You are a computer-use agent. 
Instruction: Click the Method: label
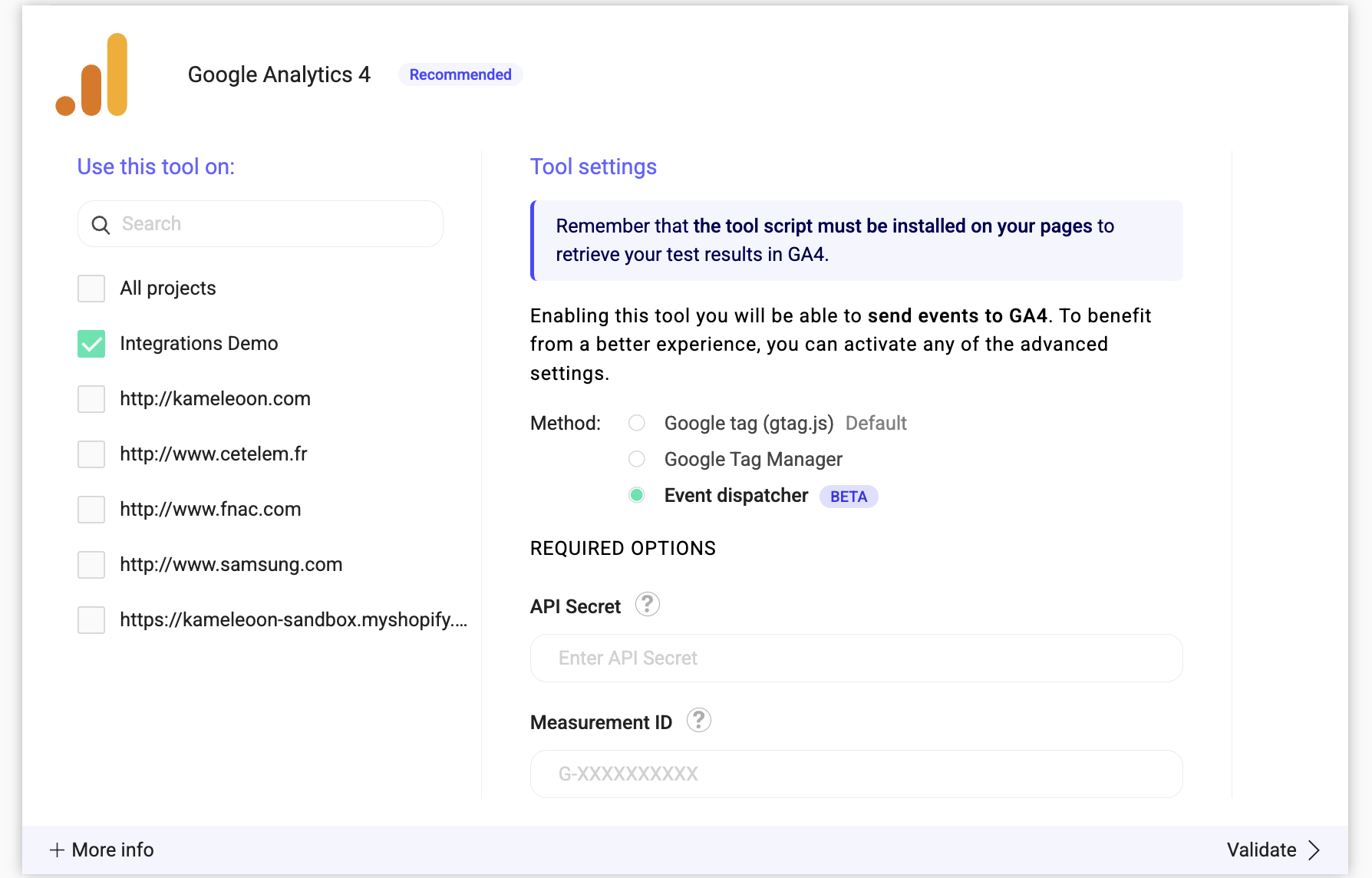click(566, 423)
